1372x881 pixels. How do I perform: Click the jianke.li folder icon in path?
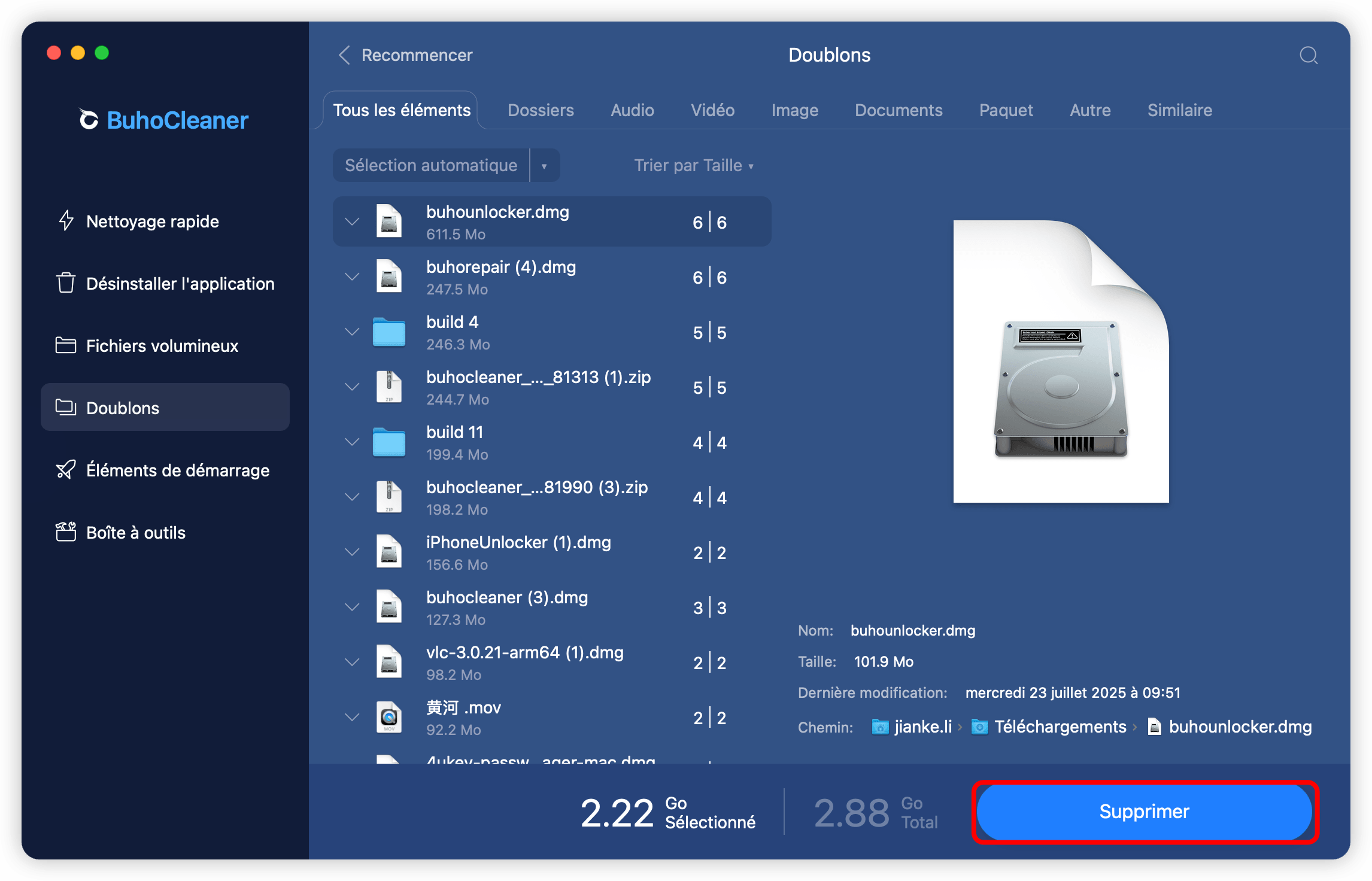click(x=880, y=727)
